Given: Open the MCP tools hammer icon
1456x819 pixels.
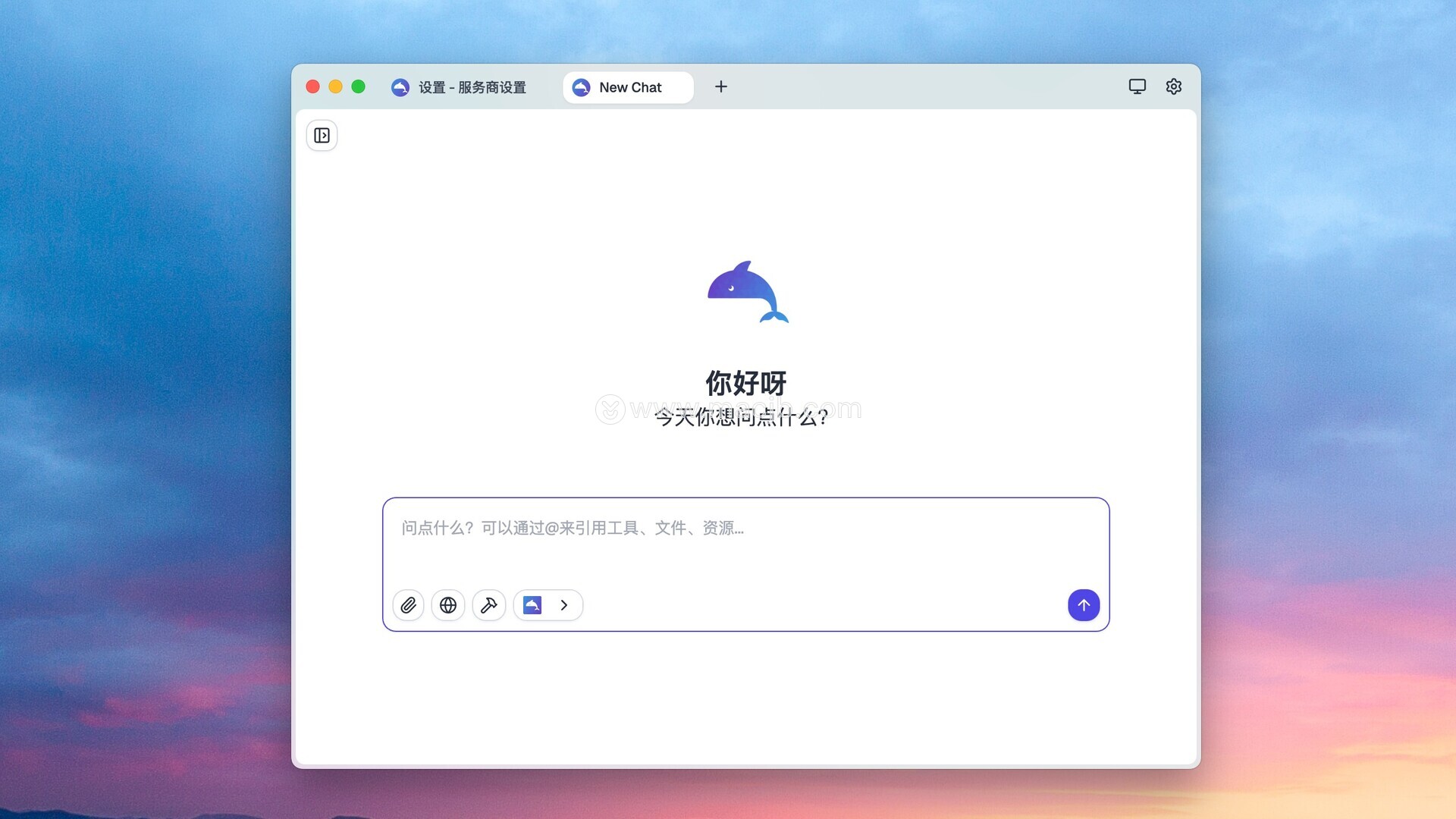Looking at the screenshot, I should point(489,605).
